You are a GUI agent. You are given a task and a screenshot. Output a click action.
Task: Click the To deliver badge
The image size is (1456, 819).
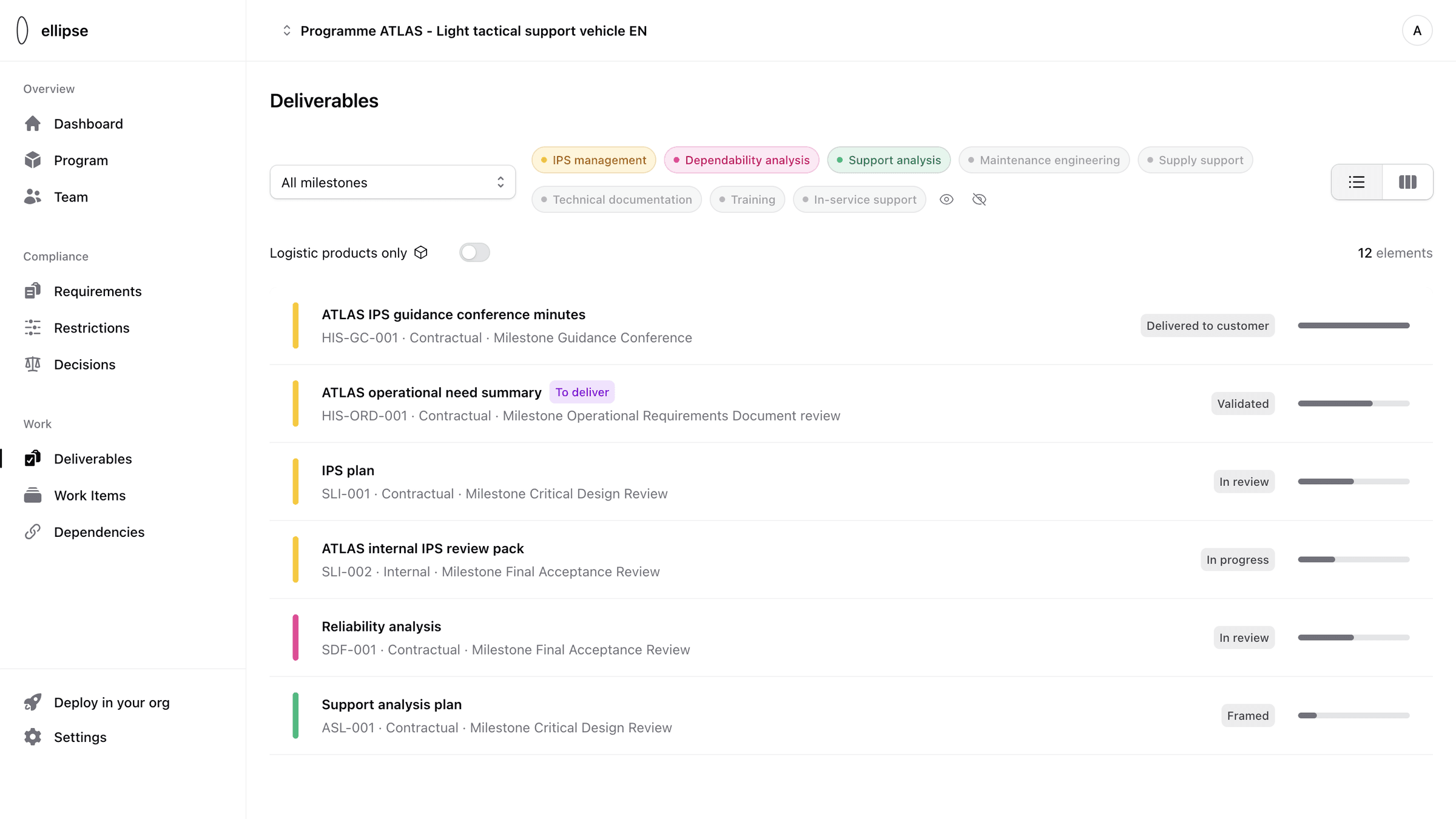[x=582, y=392]
